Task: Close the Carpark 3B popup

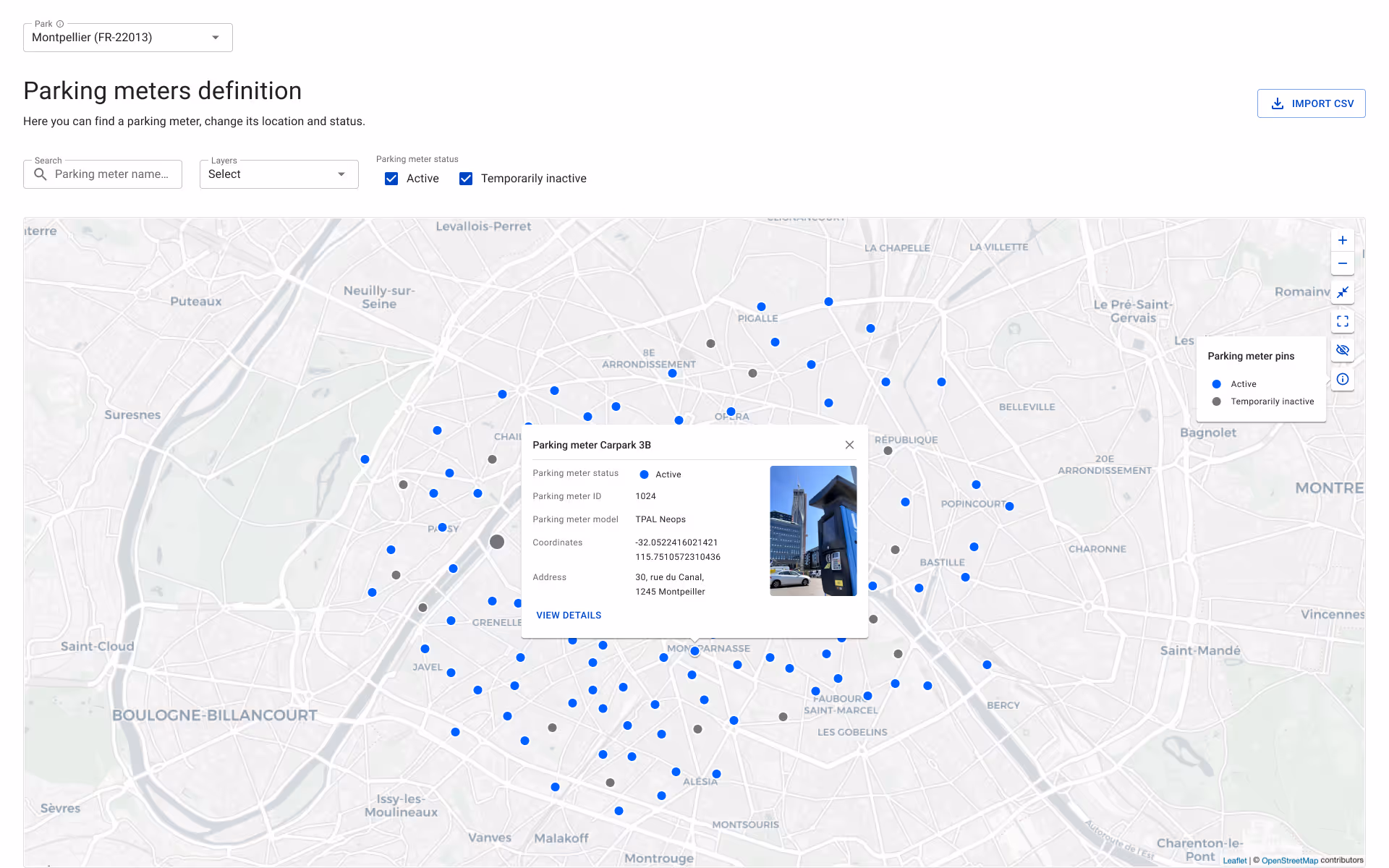Action: pos(849,445)
